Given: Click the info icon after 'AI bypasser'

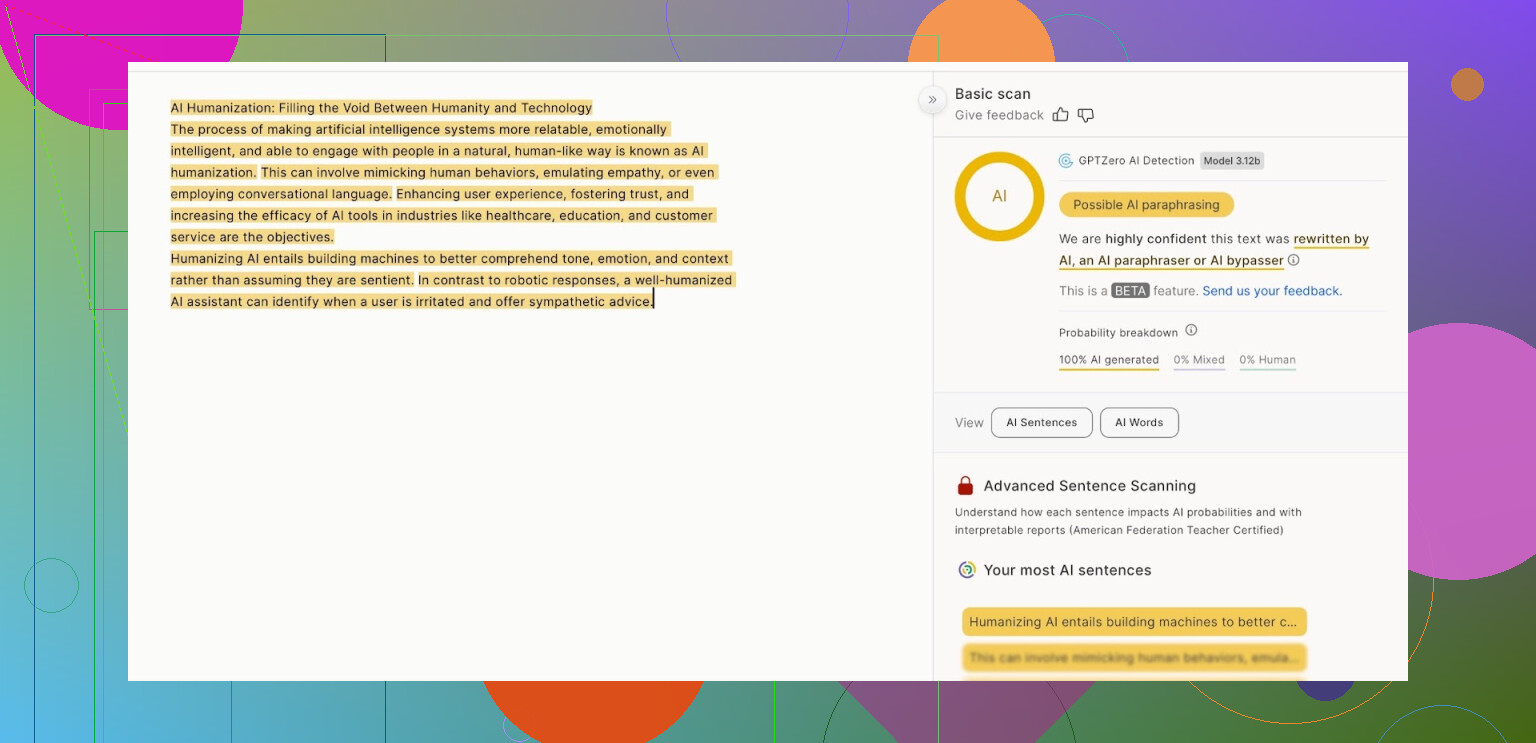Looking at the screenshot, I should (x=1294, y=260).
